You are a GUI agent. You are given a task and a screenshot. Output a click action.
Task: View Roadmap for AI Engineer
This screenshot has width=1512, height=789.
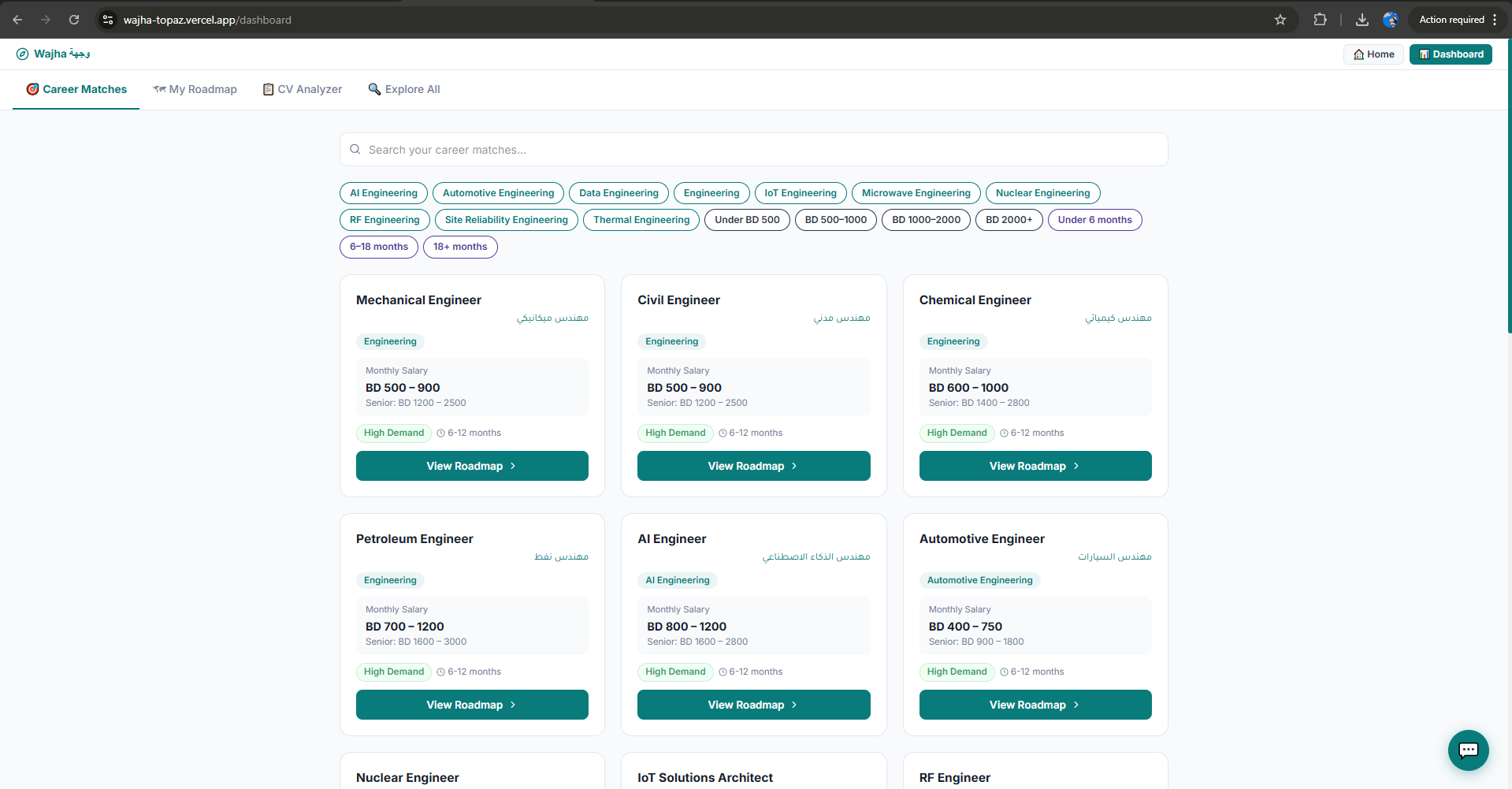753,705
